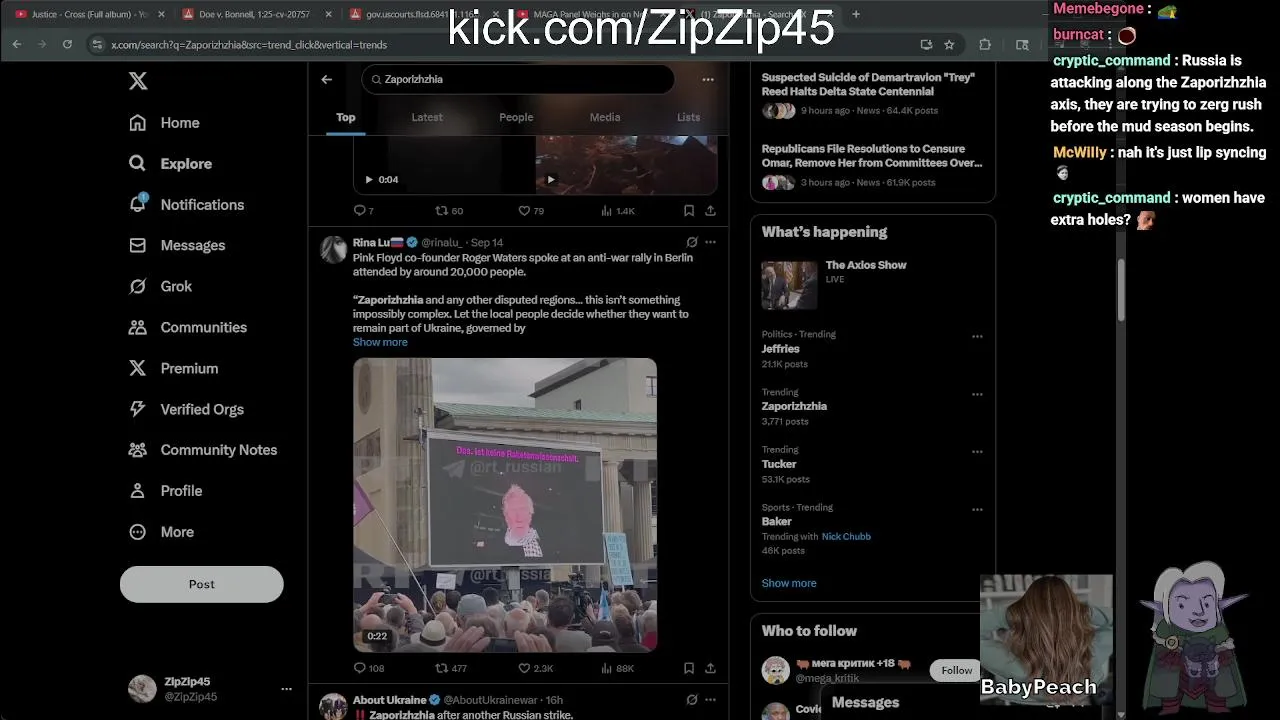Screen dimensions: 1280x720
Task: Open Community Notes in sidebar
Action: coord(203,450)
